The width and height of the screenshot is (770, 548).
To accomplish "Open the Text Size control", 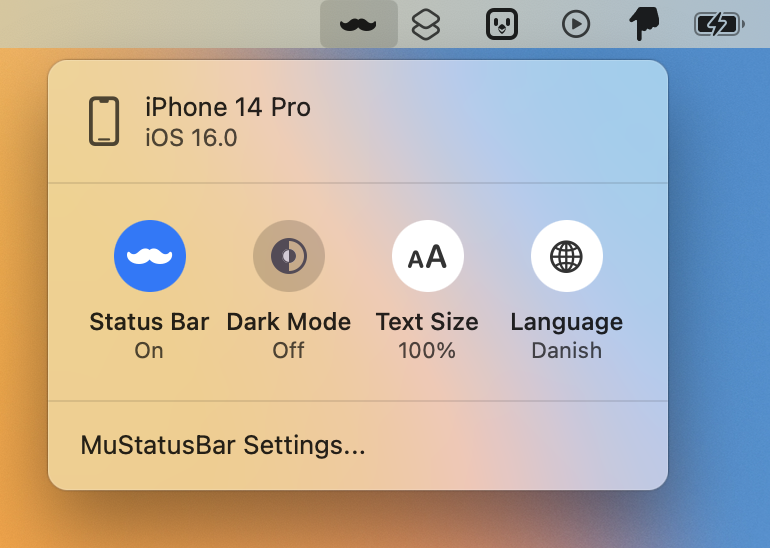I will pos(428,256).
